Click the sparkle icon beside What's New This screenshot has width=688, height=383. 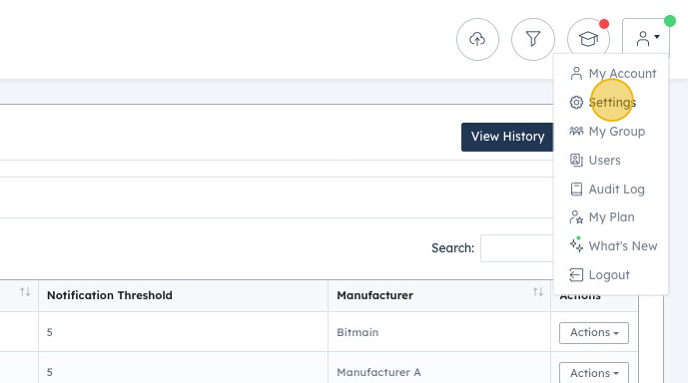pyautogui.click(x=576, y=245)
